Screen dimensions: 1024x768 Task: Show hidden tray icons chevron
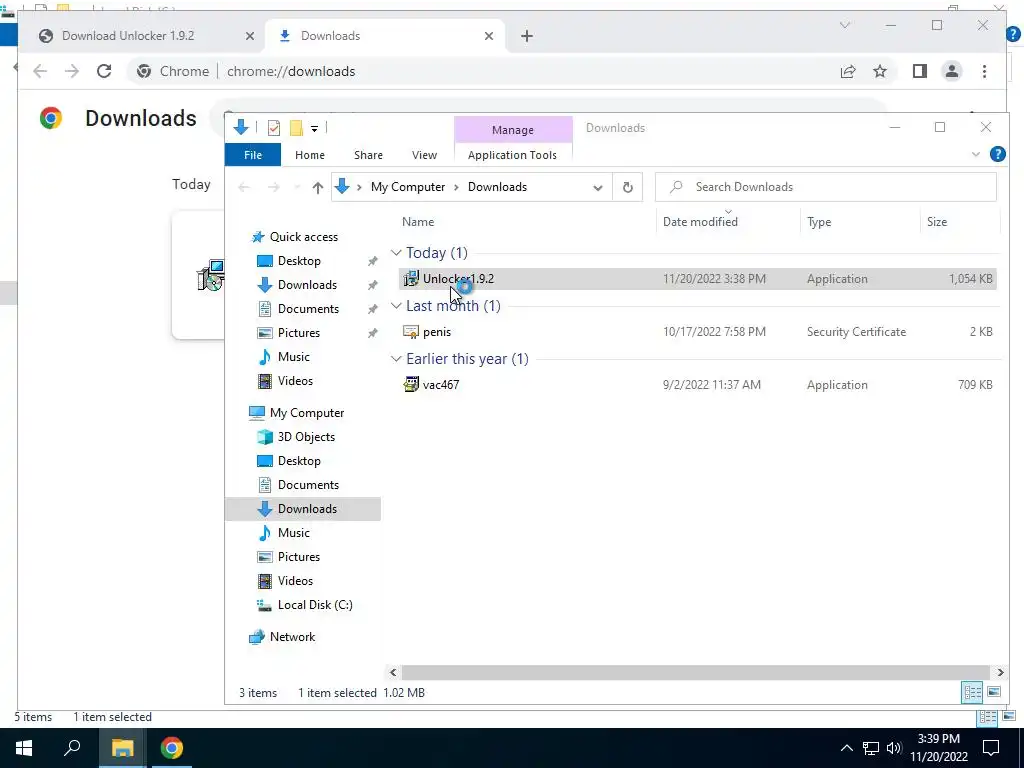(x=846, y=748)
